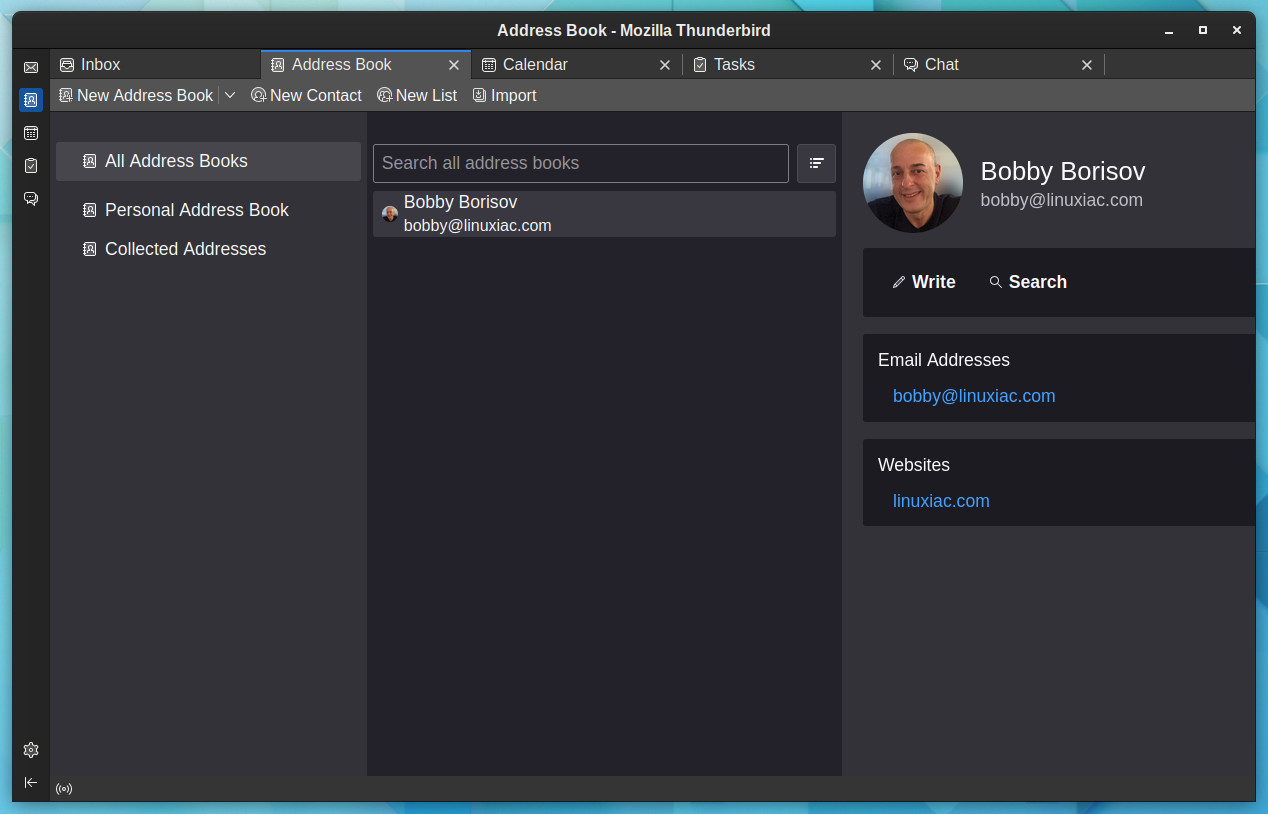1268x814 pixels.
Task: Click New Address Book toolbar button
Action: [136, 95]
